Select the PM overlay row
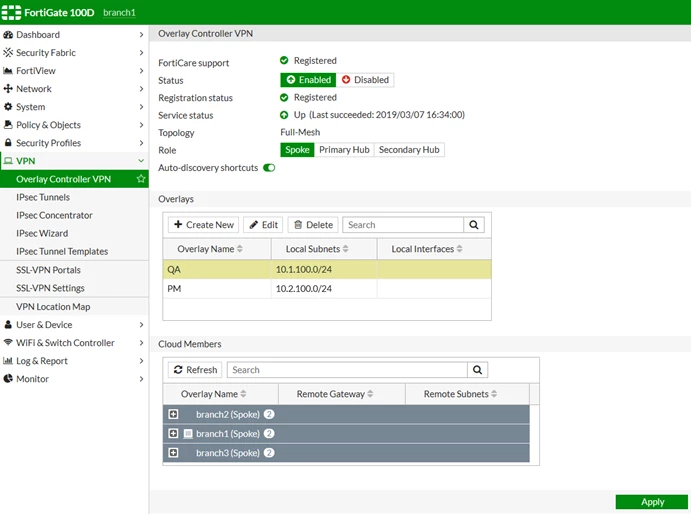The width and height of the screenshot is (691, 514). [327, 289]
